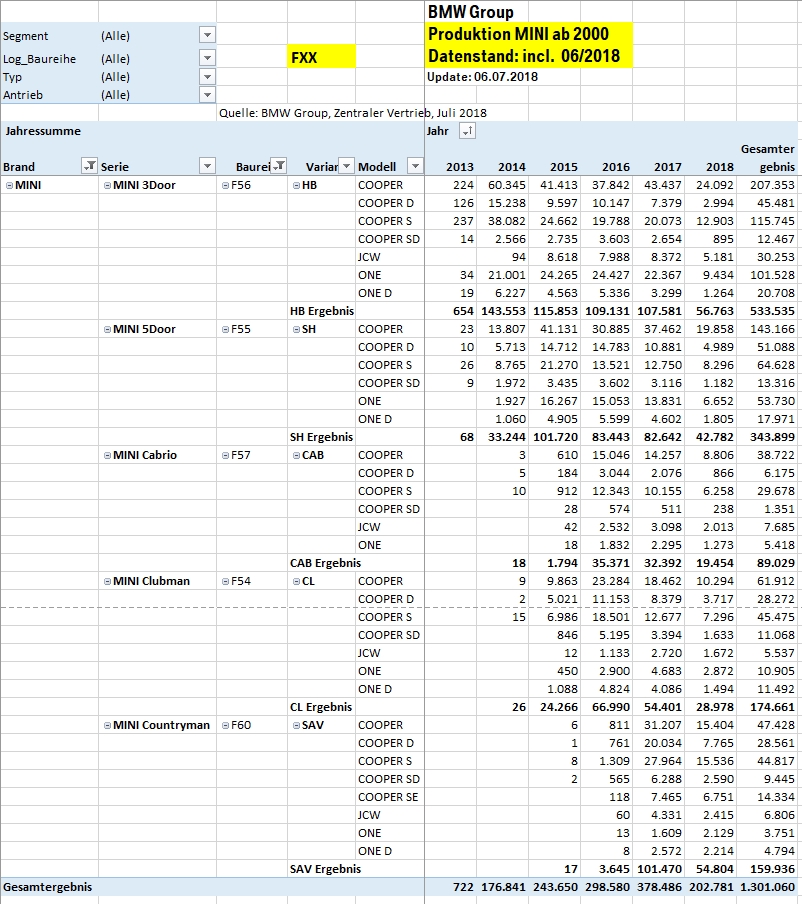Collapse the CL variant group
Image resolution: width=802 pixels, height=904 pixels.
tap(296, 582)
